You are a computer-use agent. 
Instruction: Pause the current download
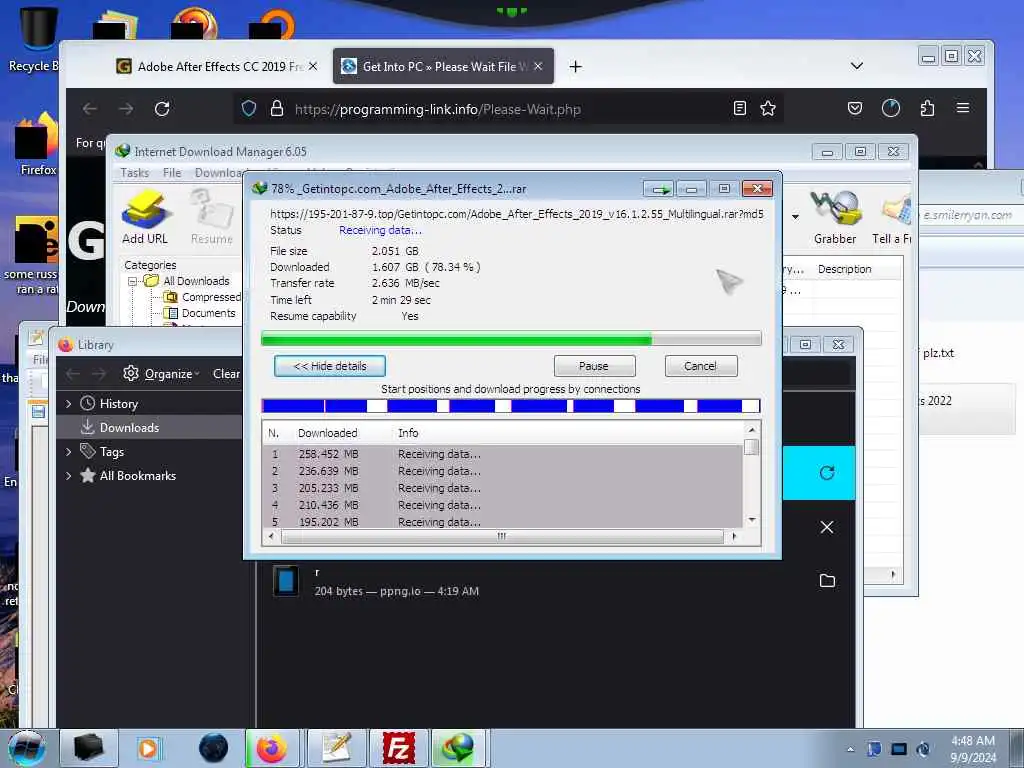click(x=594, y=366)
